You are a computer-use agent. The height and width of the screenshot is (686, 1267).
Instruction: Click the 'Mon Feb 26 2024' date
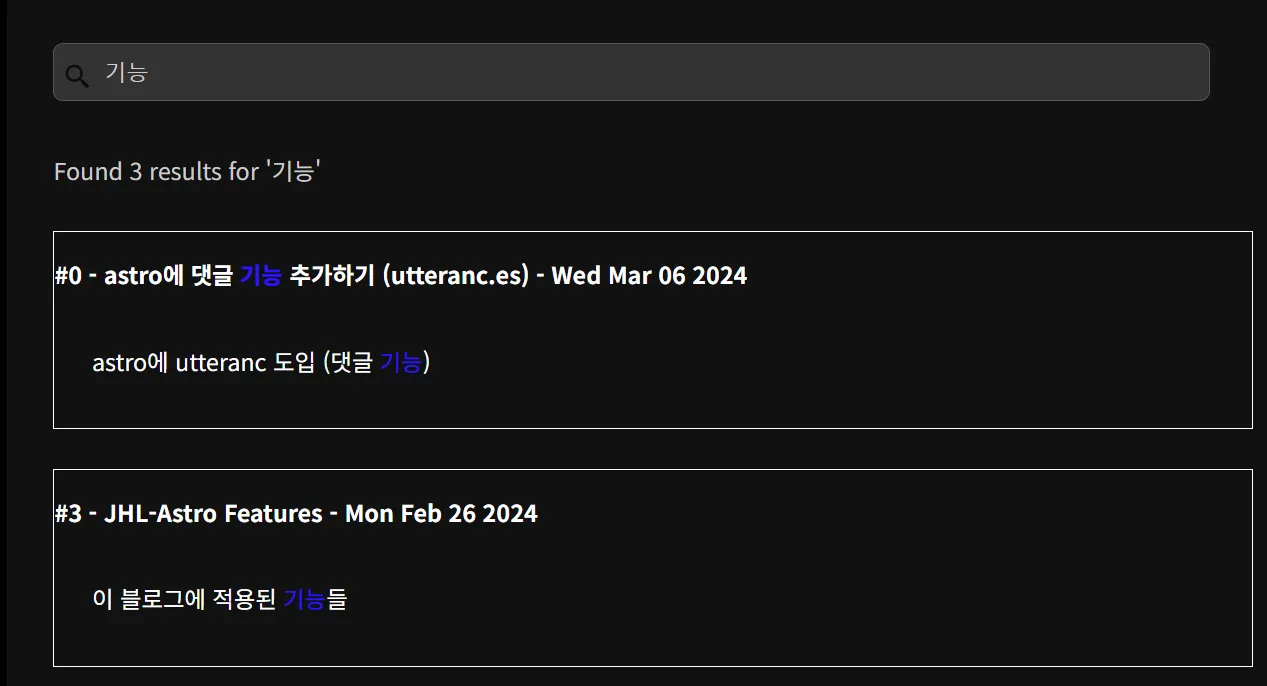pyautogui.click(x=441, y=514)
